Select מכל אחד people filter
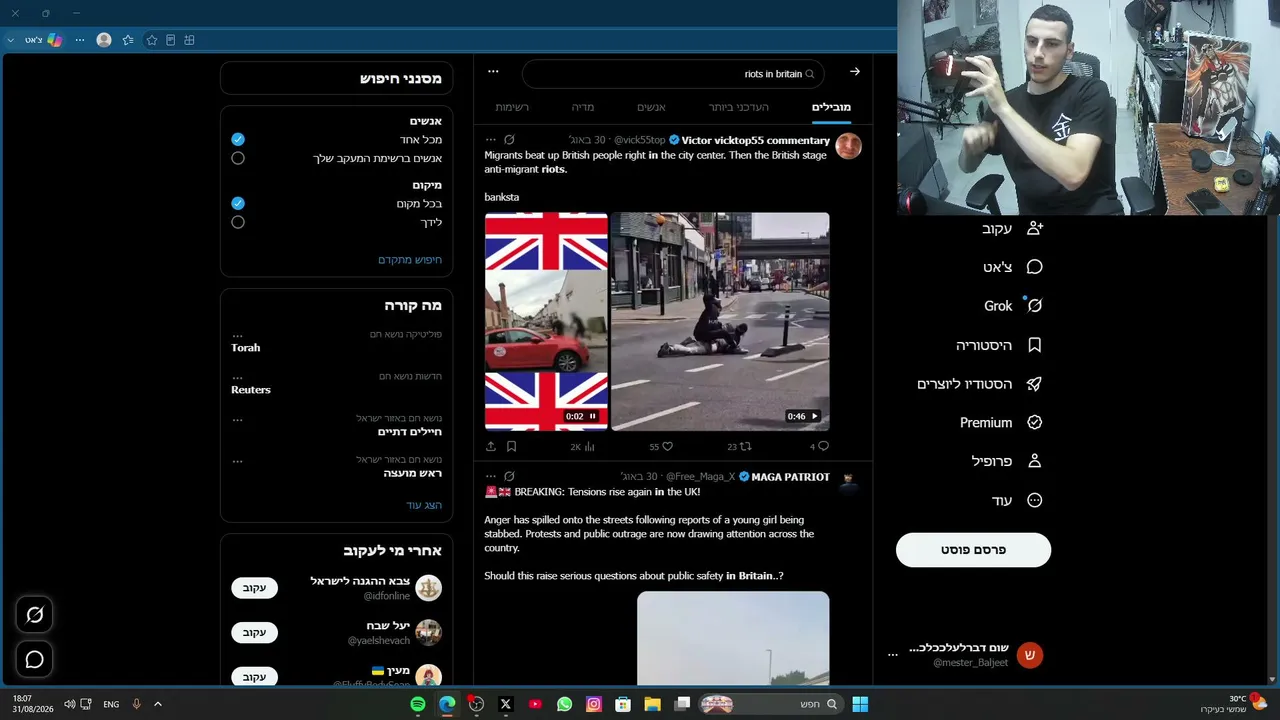The width and height of the screenshot is (1280, 720). (x=238, y=140)
